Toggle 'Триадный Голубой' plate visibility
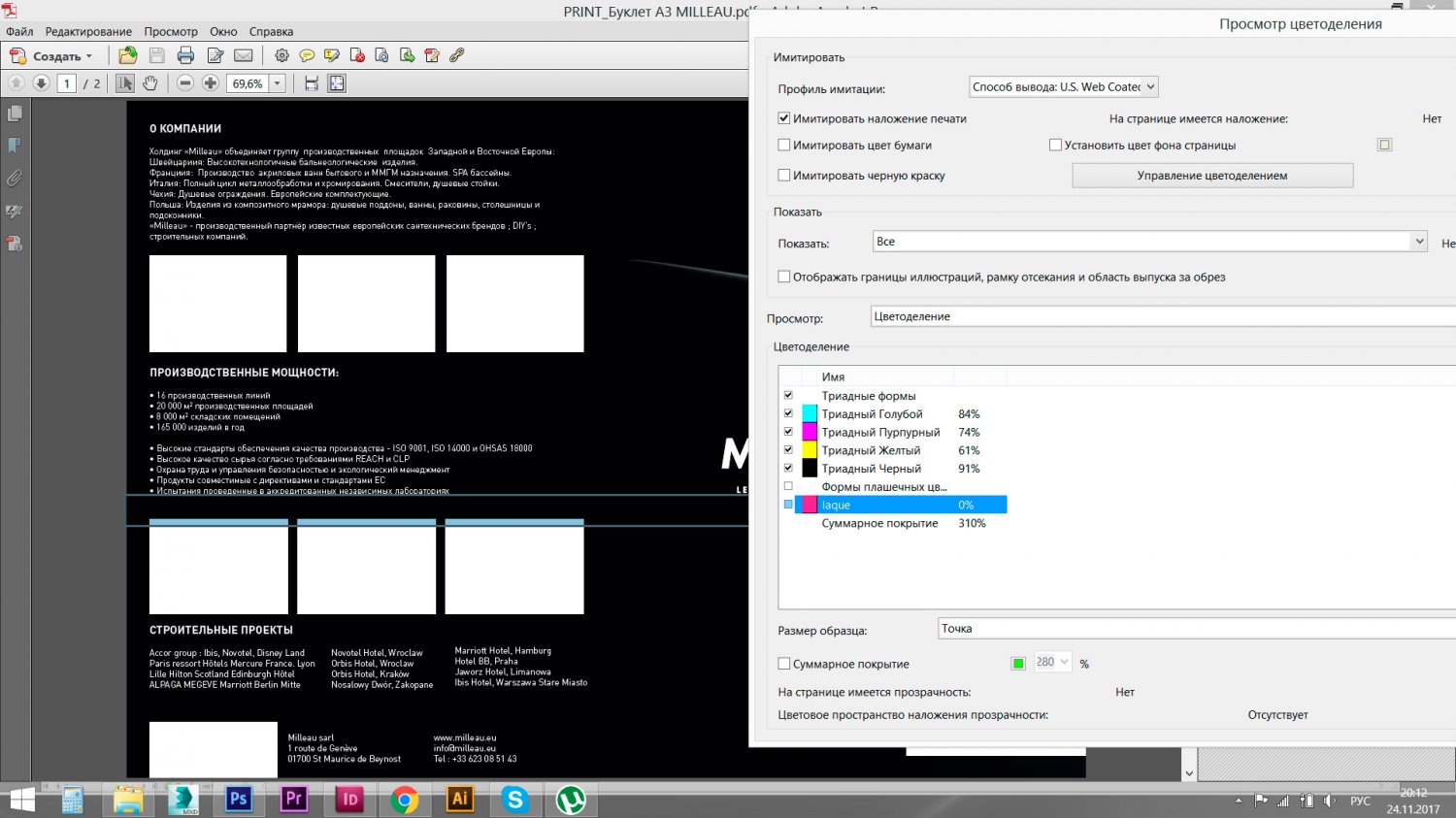Viewport: 1456px width, 818px height. pos(788,413)
